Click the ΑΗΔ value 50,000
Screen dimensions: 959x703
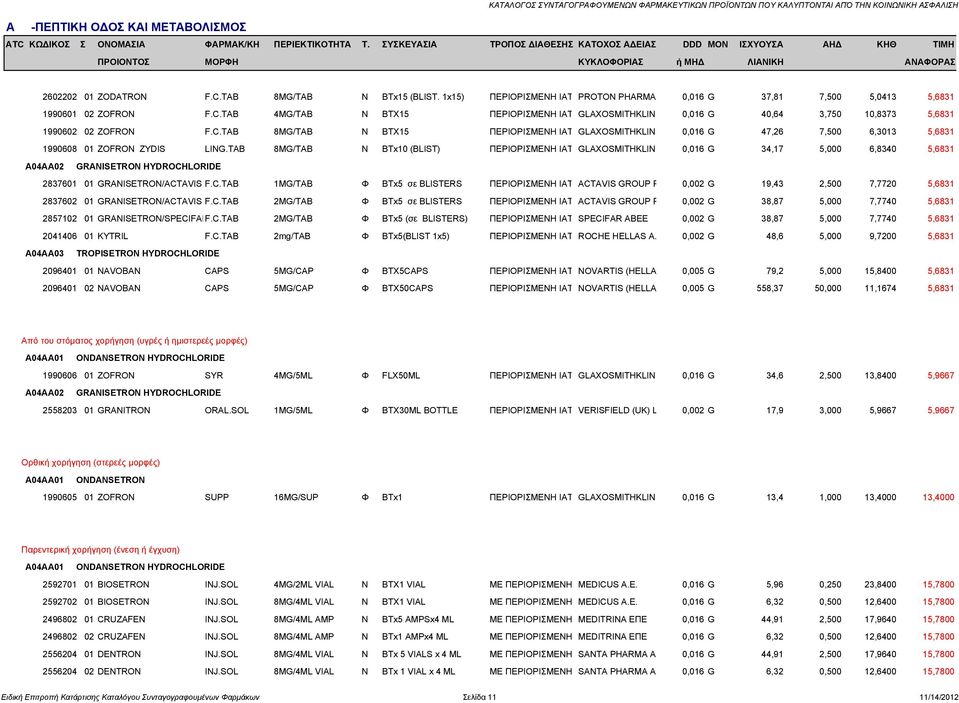click(x=828, y=288)
